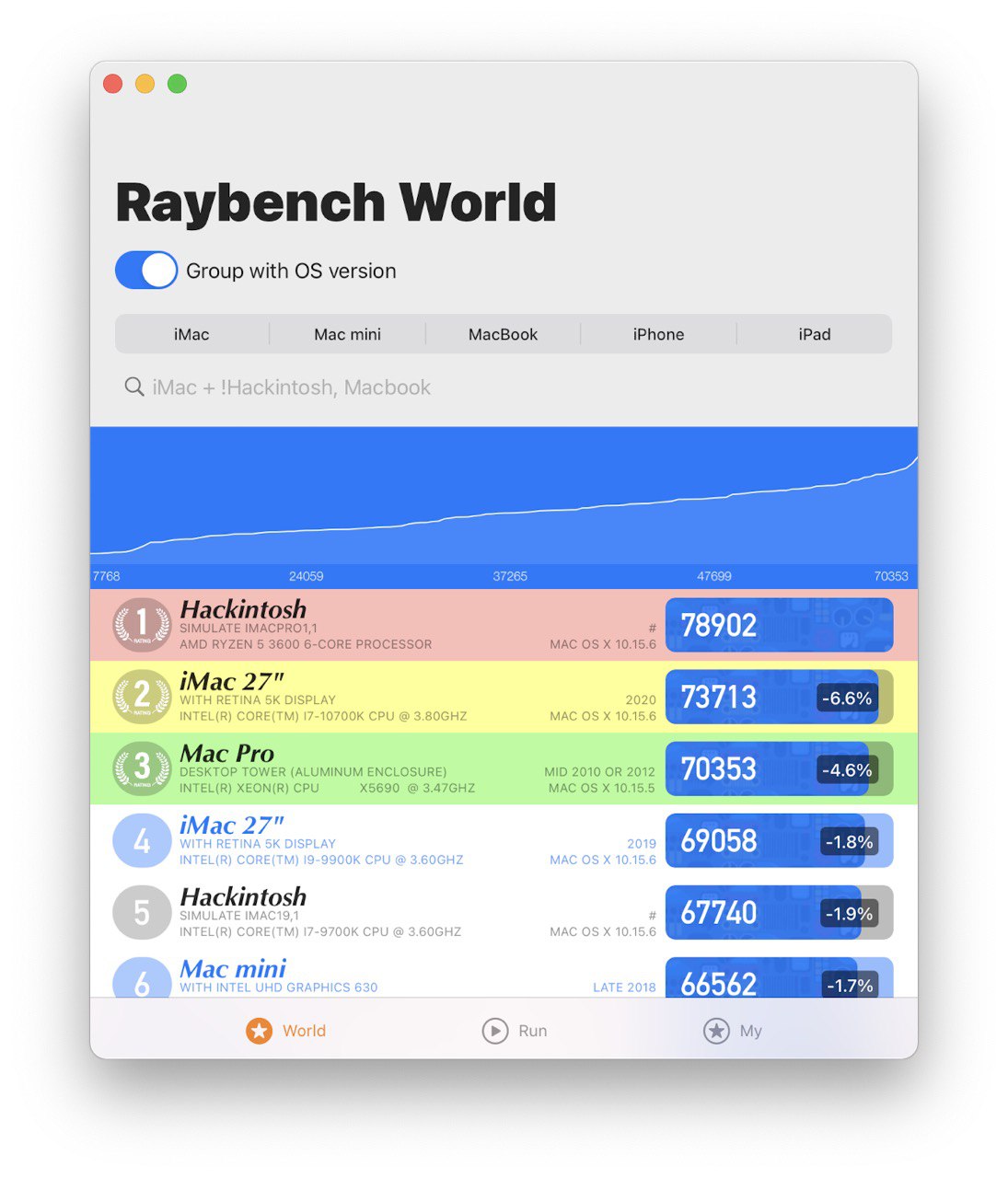Click the -4.6% difference badge
Viewport: 1008px width, 1178px height.
coord(847,770)
